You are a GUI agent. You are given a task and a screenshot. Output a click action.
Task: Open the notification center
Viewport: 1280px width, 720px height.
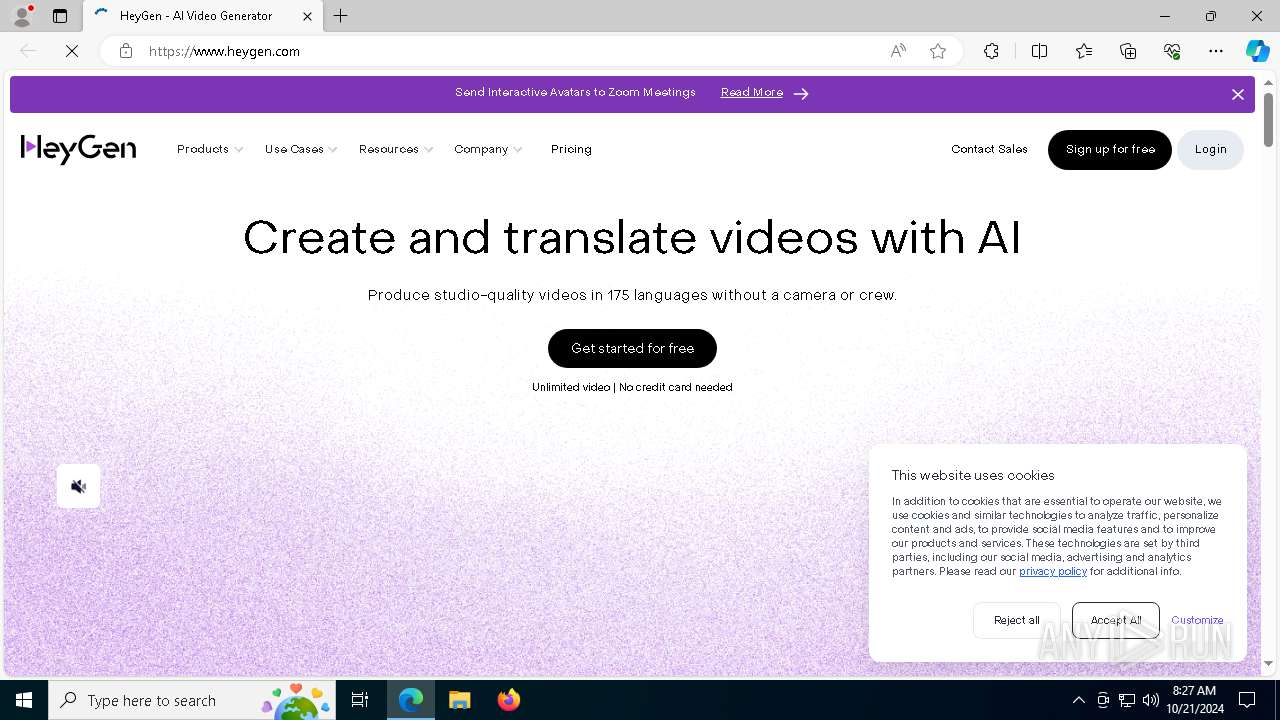coord(1247,700)
